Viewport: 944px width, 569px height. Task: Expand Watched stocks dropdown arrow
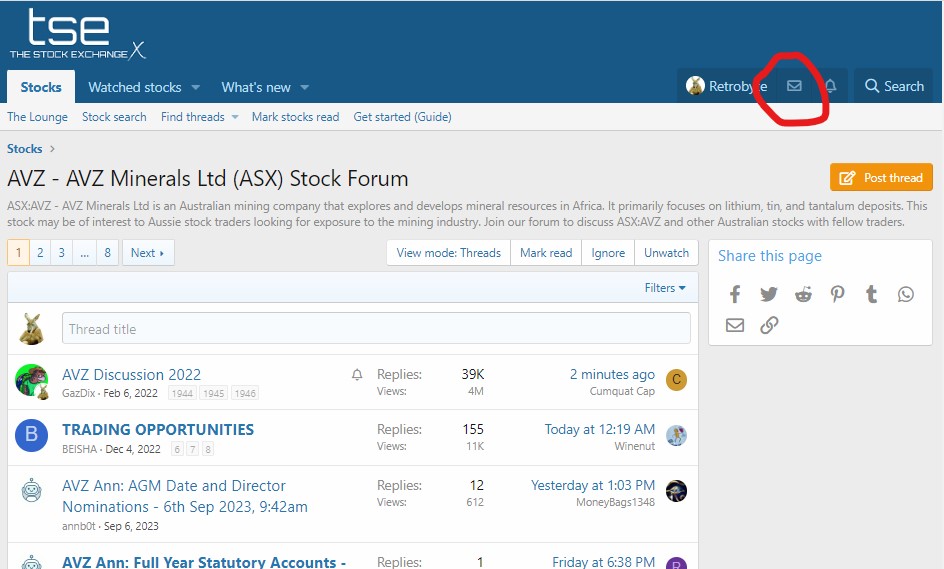point(196,87)
